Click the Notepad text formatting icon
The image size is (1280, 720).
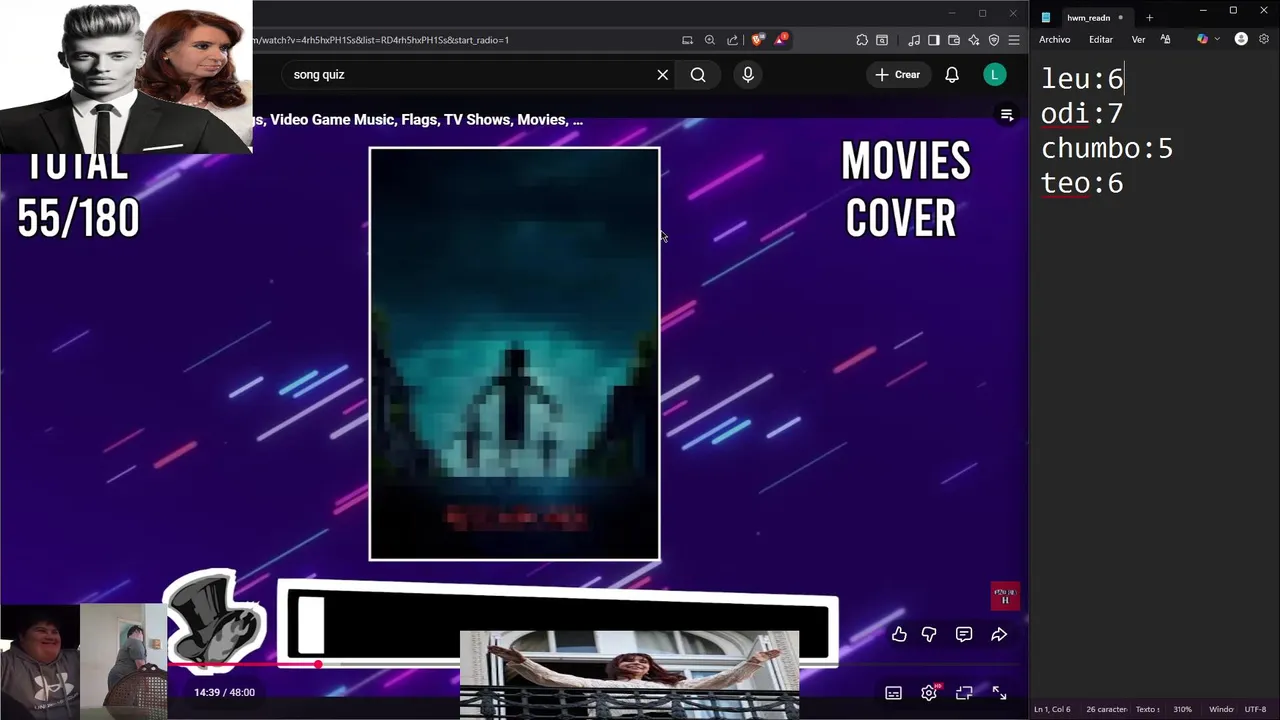(x=1165, y=39)
